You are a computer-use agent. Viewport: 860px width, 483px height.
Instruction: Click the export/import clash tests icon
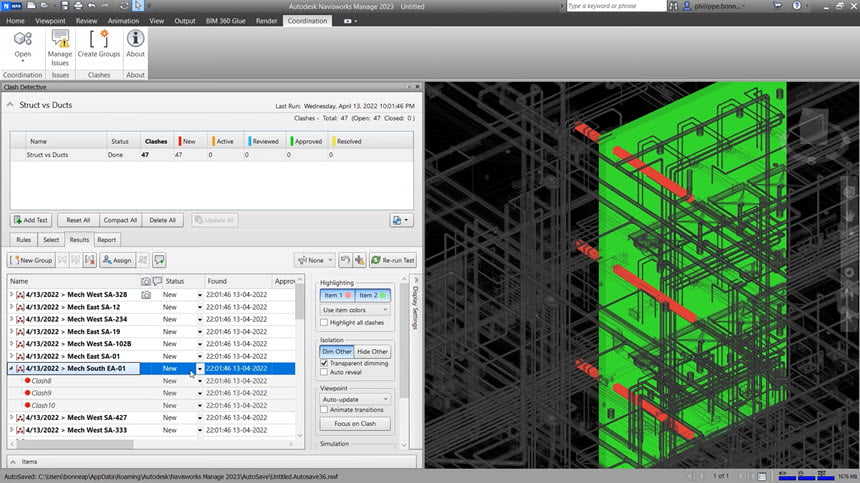coord(401,220)
